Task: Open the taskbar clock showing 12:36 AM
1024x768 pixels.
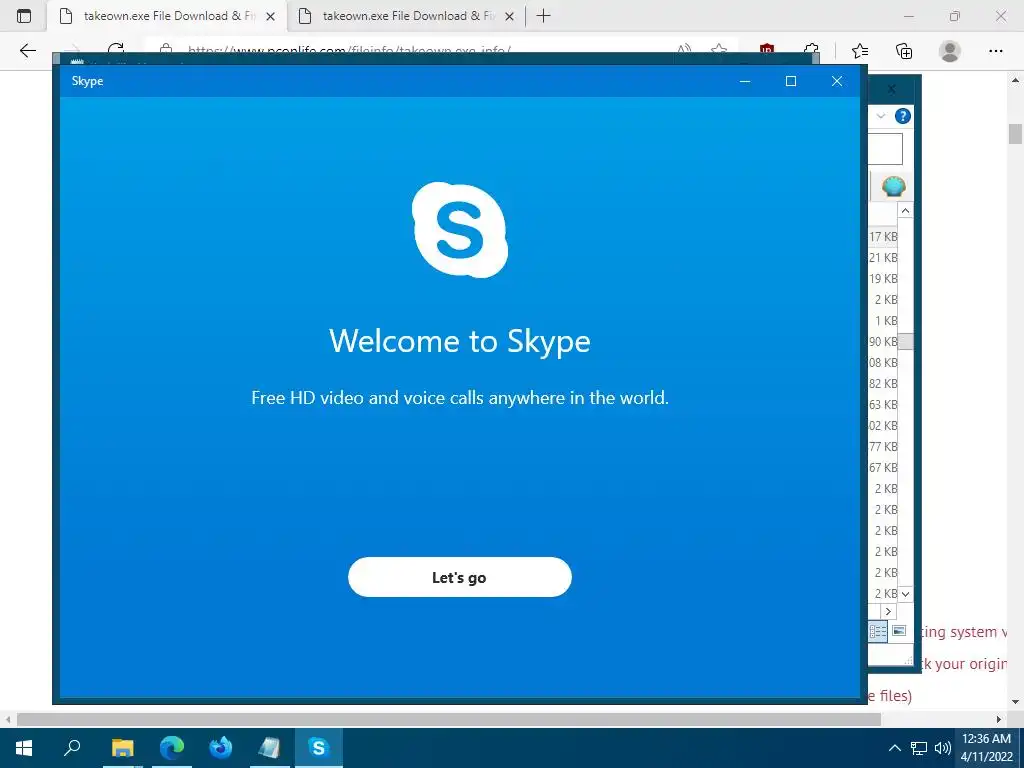Action: 986,748
